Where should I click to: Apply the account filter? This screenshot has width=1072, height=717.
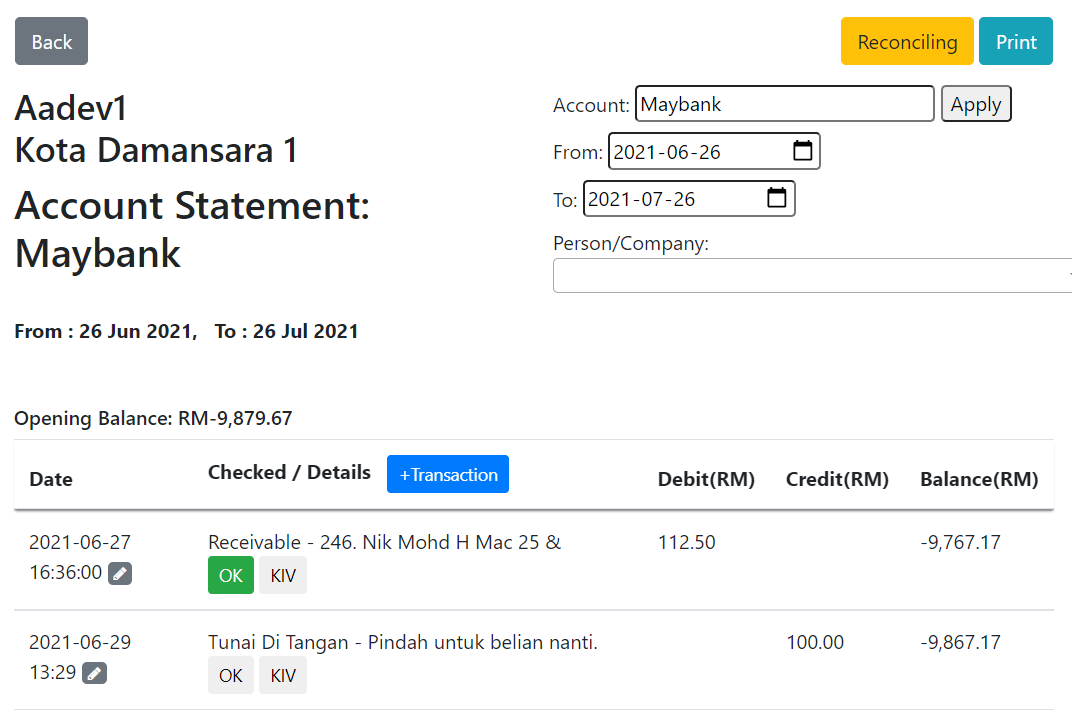coord(976,104)
